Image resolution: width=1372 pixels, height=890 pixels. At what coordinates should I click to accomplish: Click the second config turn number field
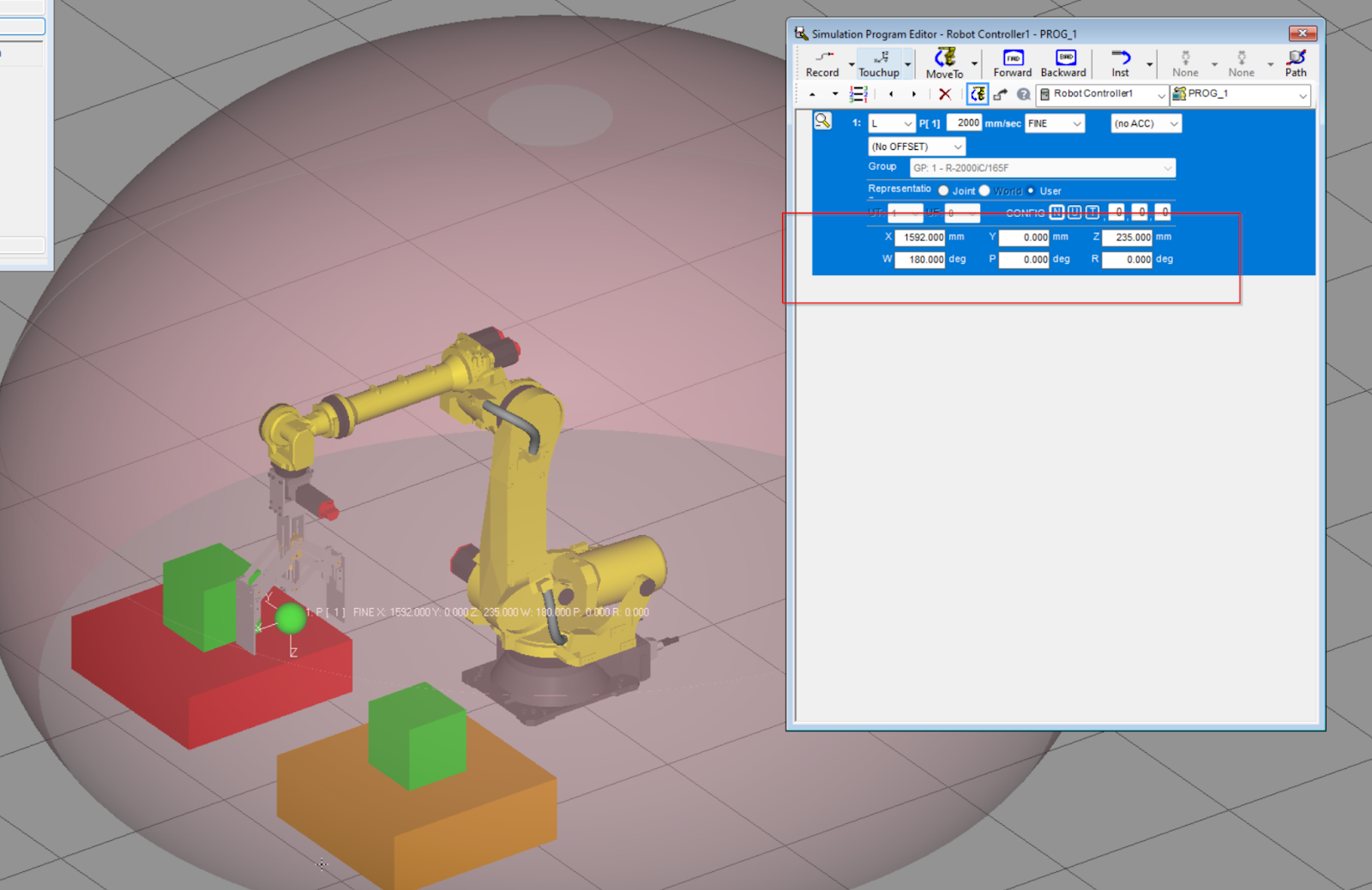coord(1140,212)
